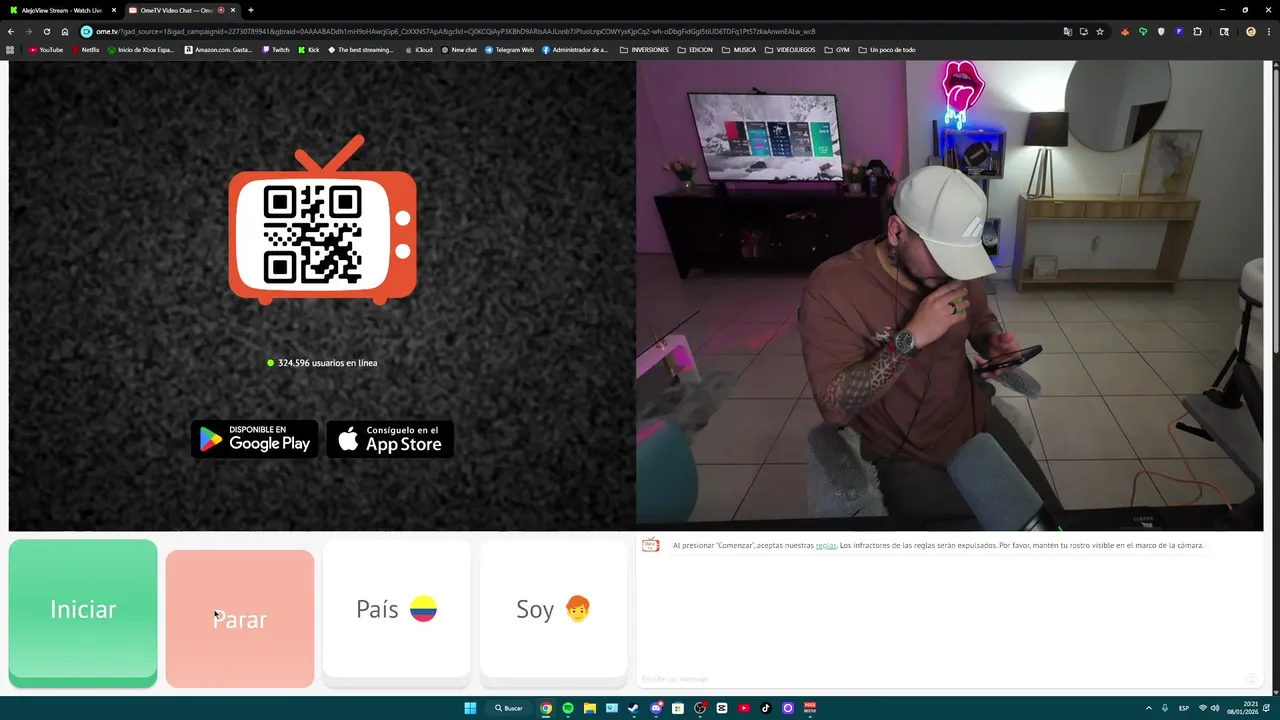This screenshot has height=720, width=1280.
Task: Open the Telegram Web bookmark
Action: pos(510,50)
